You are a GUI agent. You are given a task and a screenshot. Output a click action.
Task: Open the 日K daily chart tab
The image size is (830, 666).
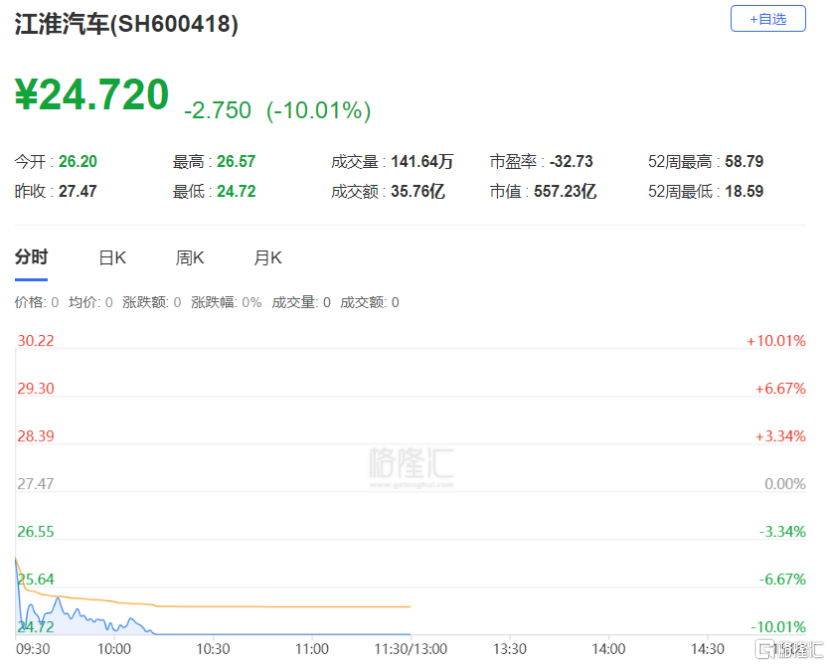pos(112,258)
